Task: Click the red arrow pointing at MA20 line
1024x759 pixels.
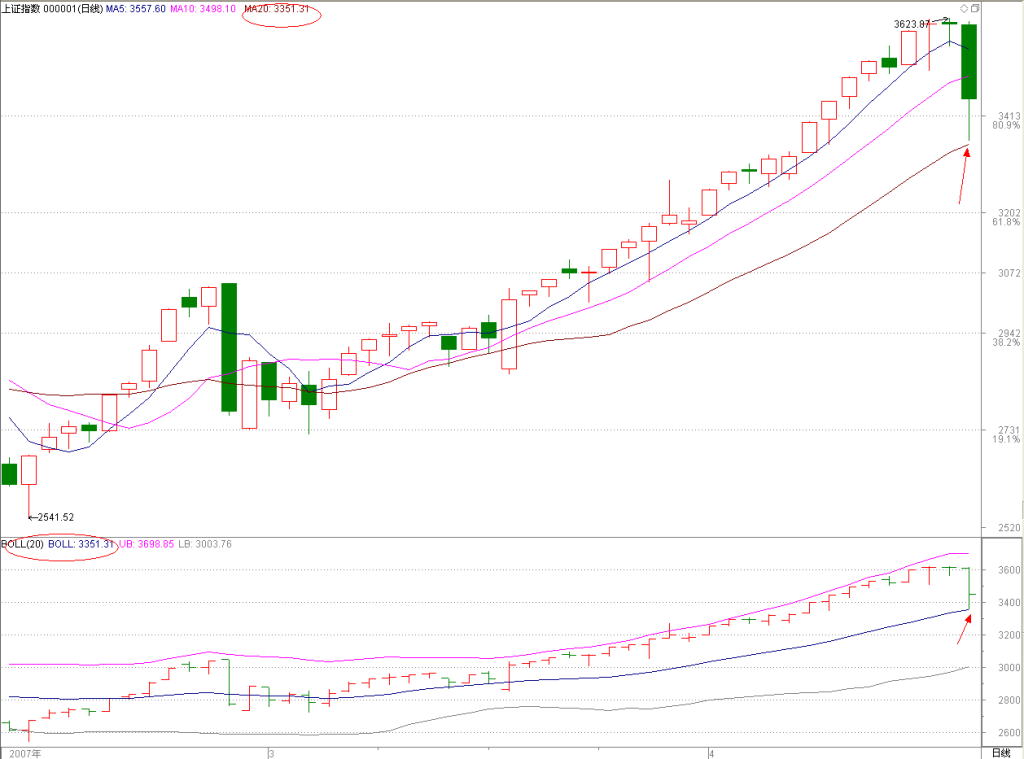Action: click(x=963, y=176)
